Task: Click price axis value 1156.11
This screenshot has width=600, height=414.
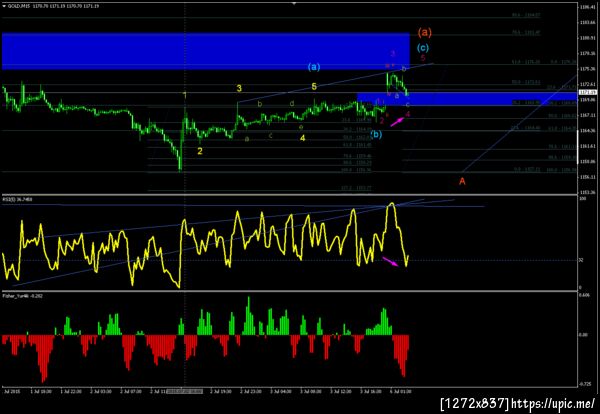Action: click(588, 177)
